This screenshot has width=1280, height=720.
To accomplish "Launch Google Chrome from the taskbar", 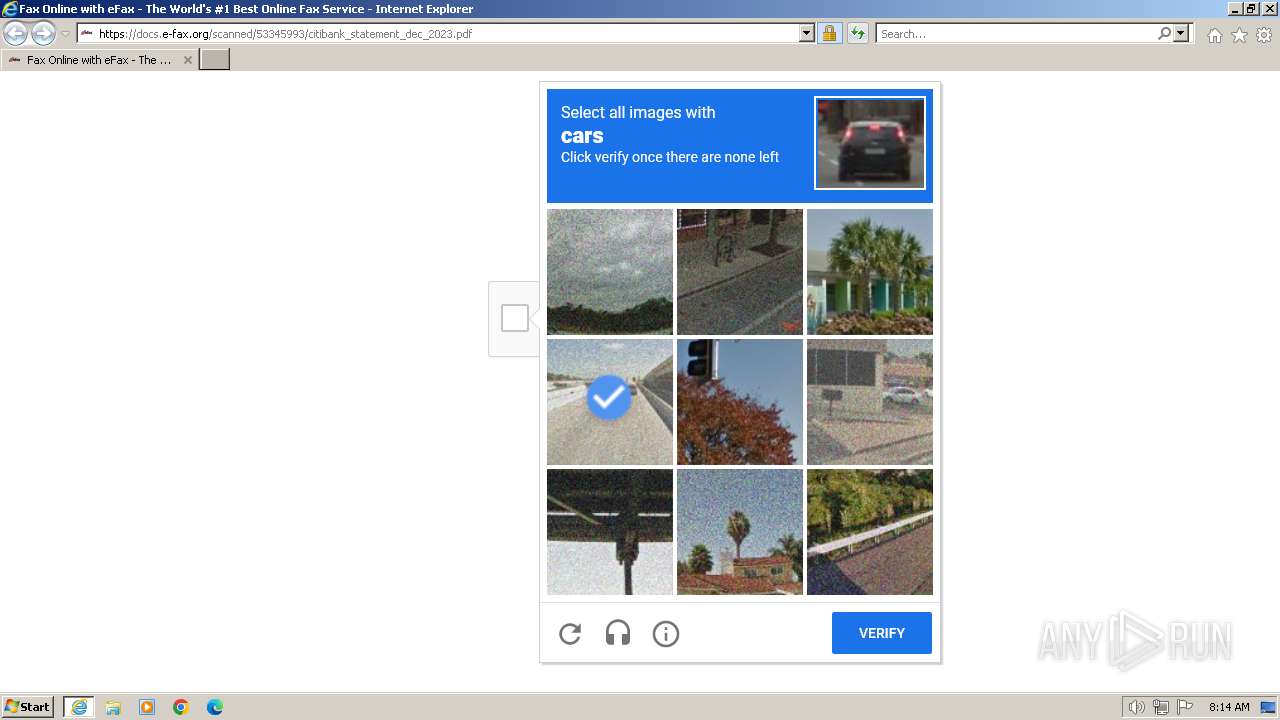I will (181, 707).
